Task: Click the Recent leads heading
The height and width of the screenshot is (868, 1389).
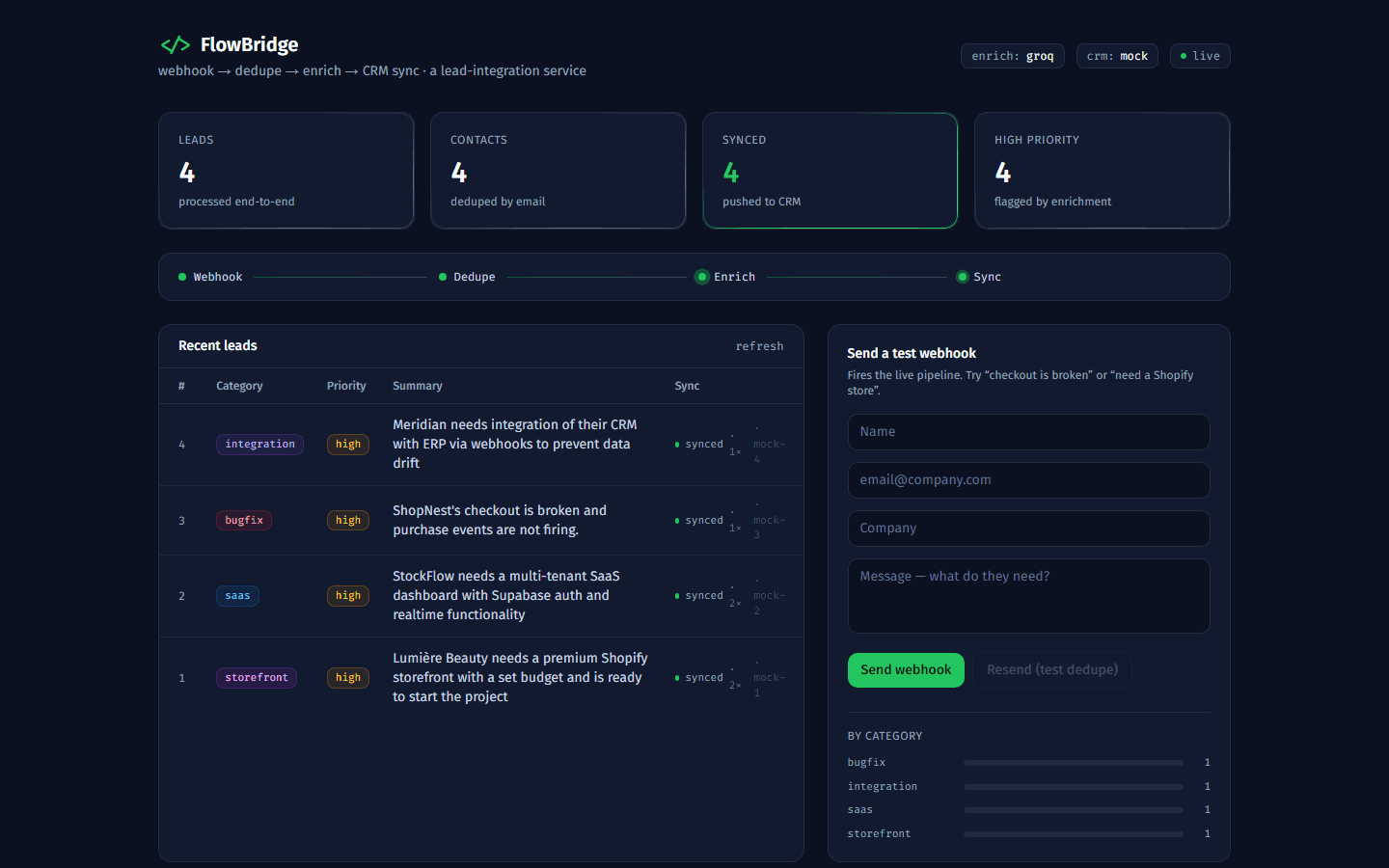Action: tap(218, 345)
